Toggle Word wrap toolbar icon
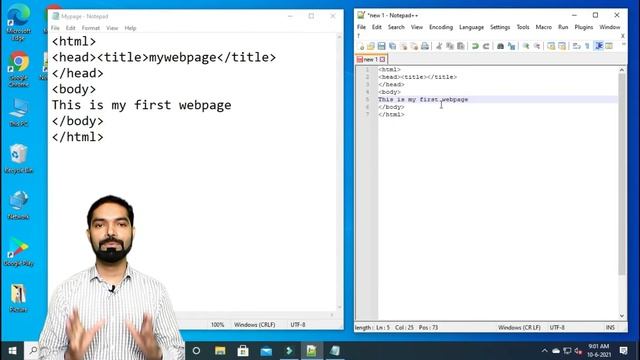 point(576,46)
